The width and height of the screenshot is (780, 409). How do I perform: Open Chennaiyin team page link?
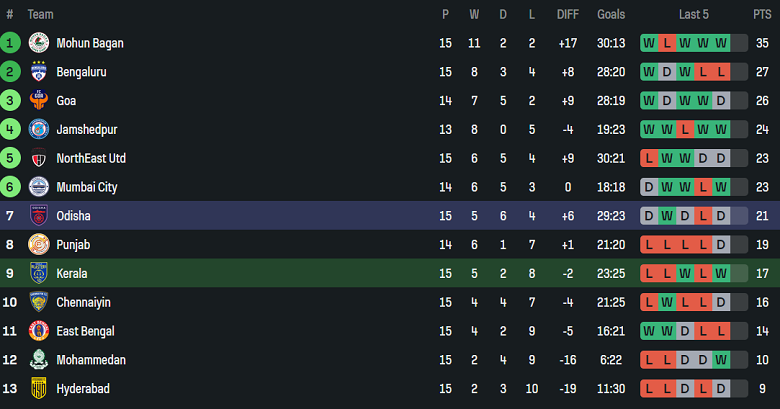tap(84, 302)
